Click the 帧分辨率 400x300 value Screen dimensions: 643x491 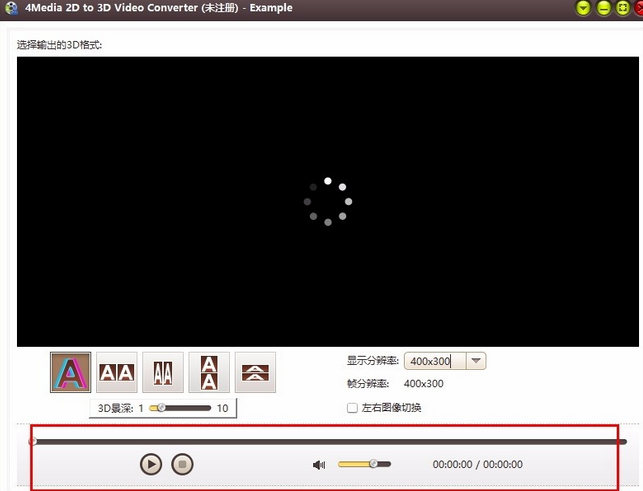click(424, 384)
